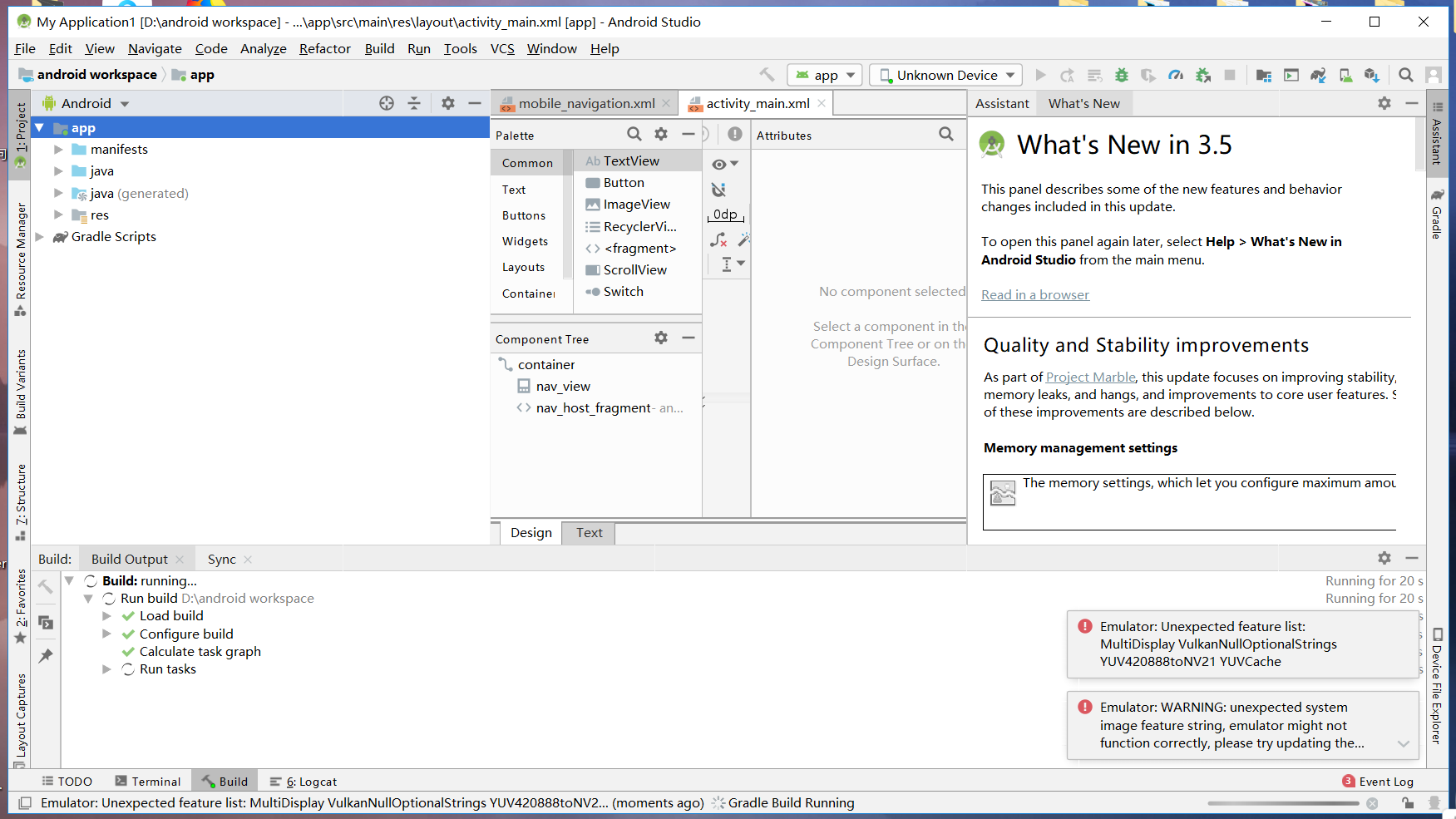The image size is (1456, 819).
Task: Set default margin in the 0dp field
Action: pos(724,215)
